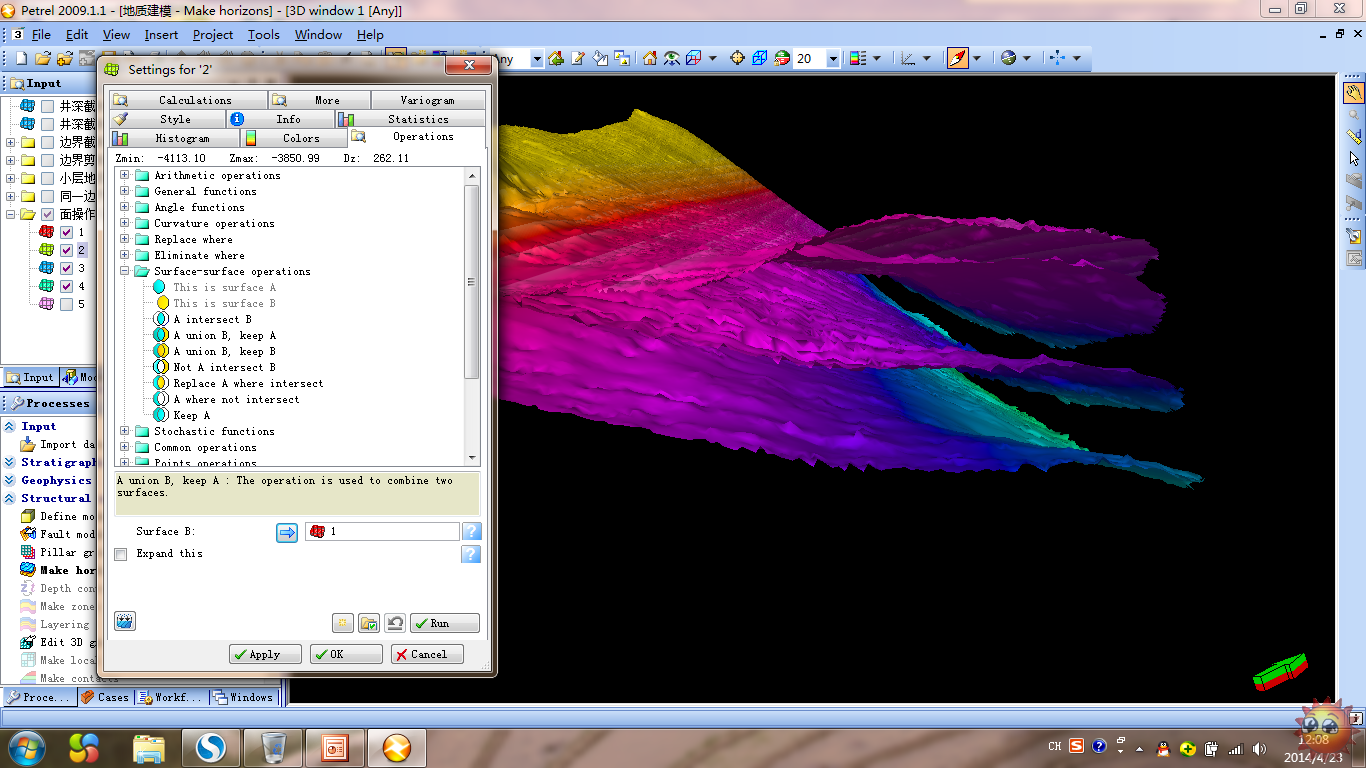Toggle checkbox of the 面操作 folder
The image size is (1366, 768).
pos(47,214)
